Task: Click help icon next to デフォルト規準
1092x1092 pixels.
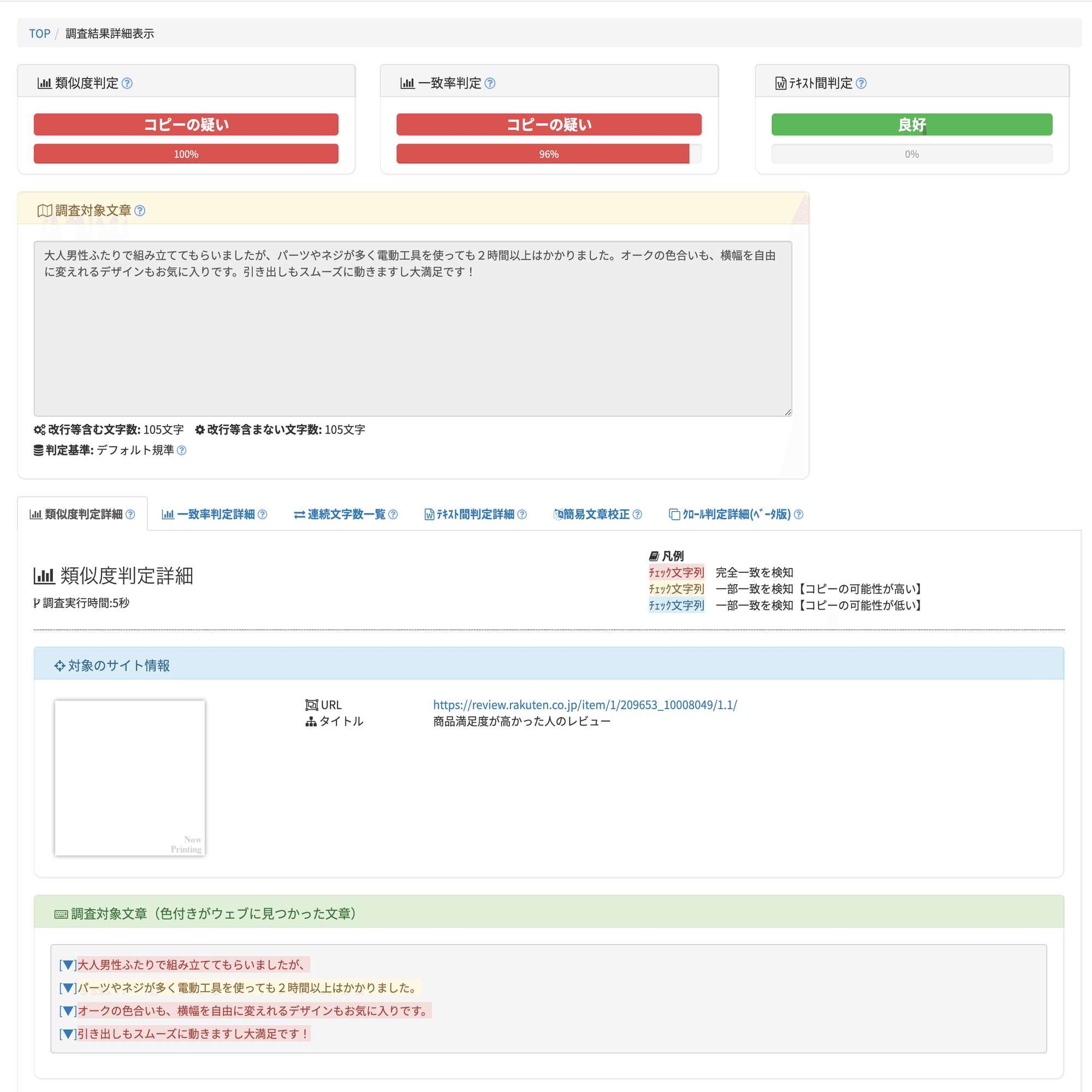Action: tap(181, 450)
